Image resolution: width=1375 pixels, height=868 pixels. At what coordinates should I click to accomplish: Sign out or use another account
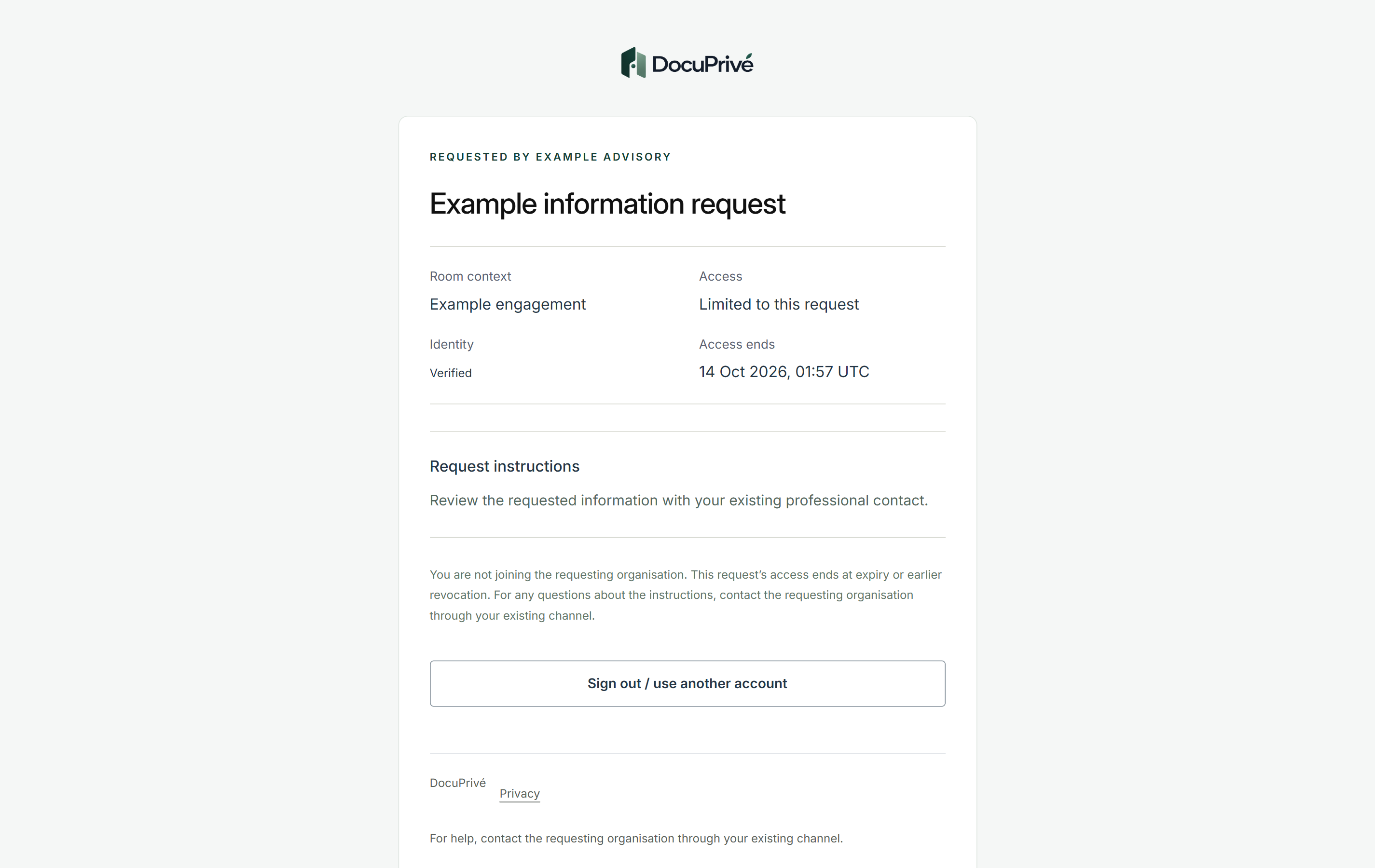[687, 684]
